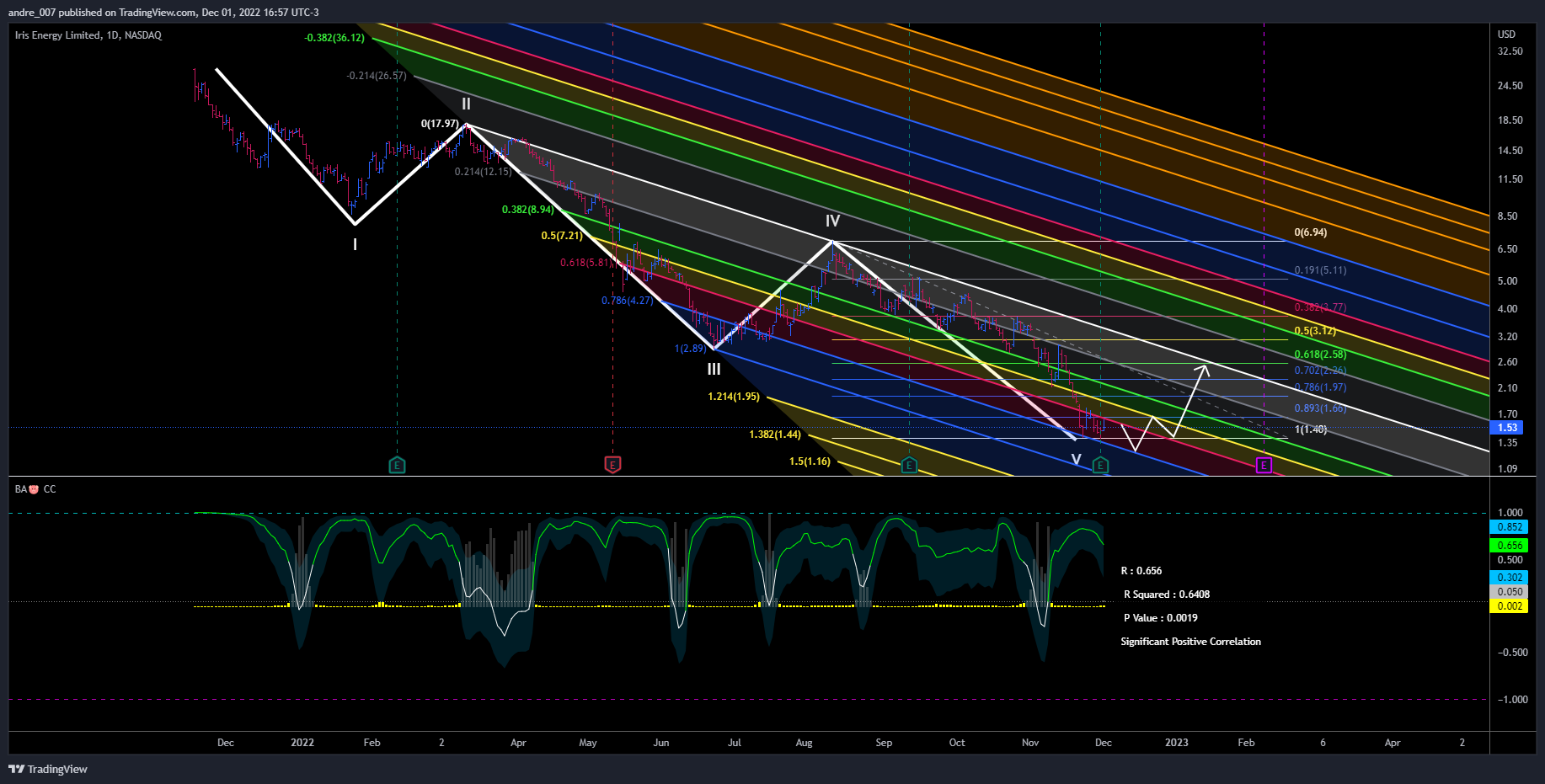Click the R : 0.656 statistic
This screenshot has width=1545, height=784.
[x=1141, y=571]
